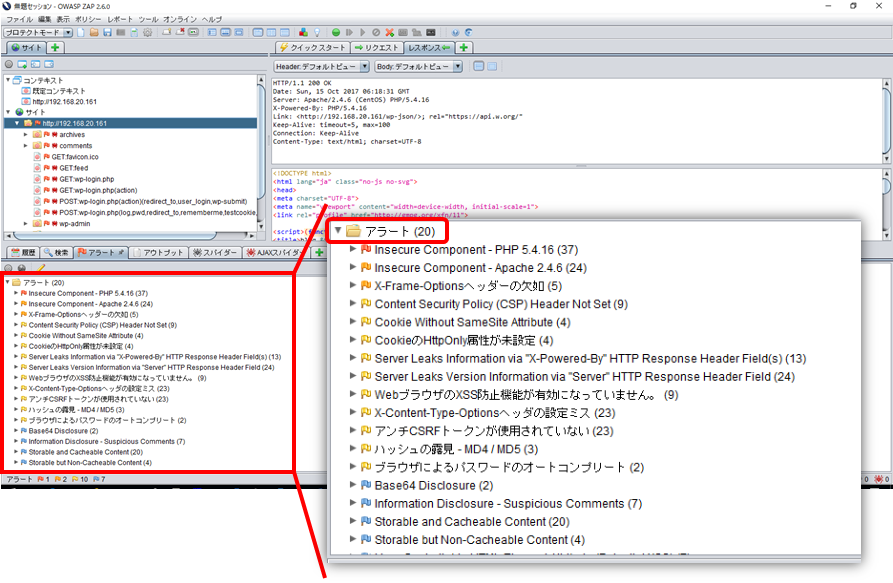Click the Manage Add-ons colored blocks icon
Image resolution: width=893 pixels, height=583 pixels.
click(x=304, y=32)
